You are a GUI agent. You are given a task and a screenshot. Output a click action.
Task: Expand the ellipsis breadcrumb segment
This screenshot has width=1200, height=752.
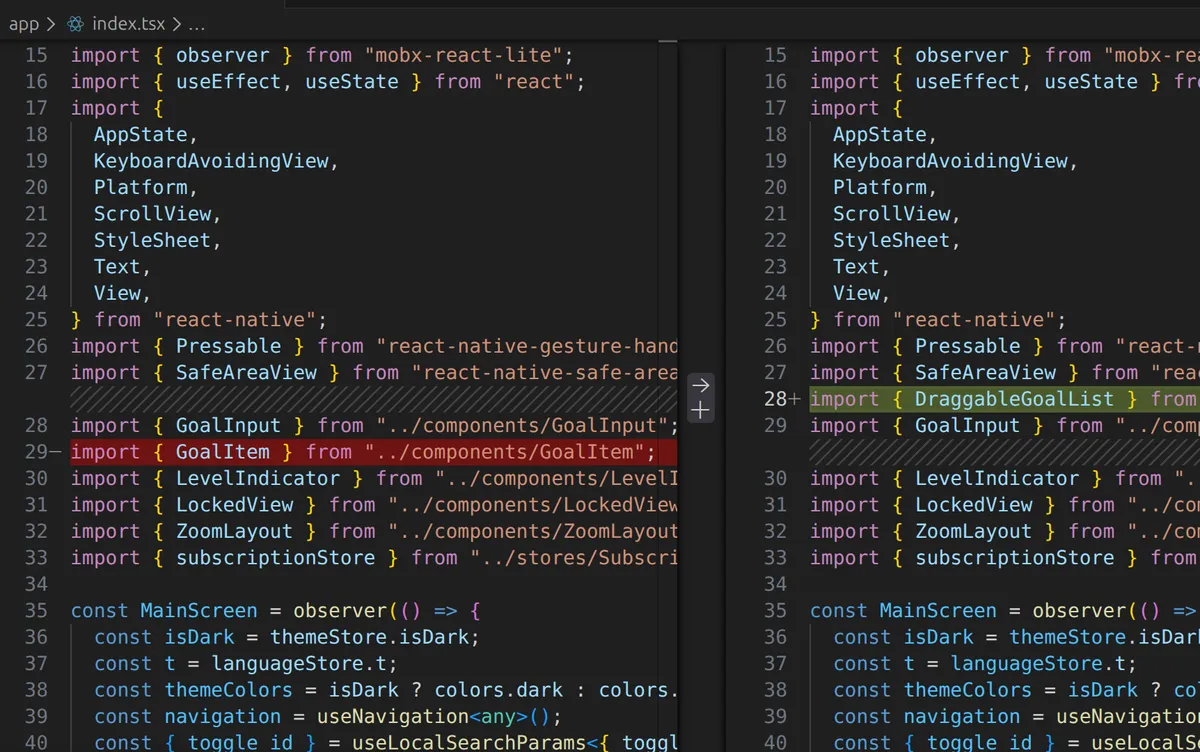(x=196, y=23)
